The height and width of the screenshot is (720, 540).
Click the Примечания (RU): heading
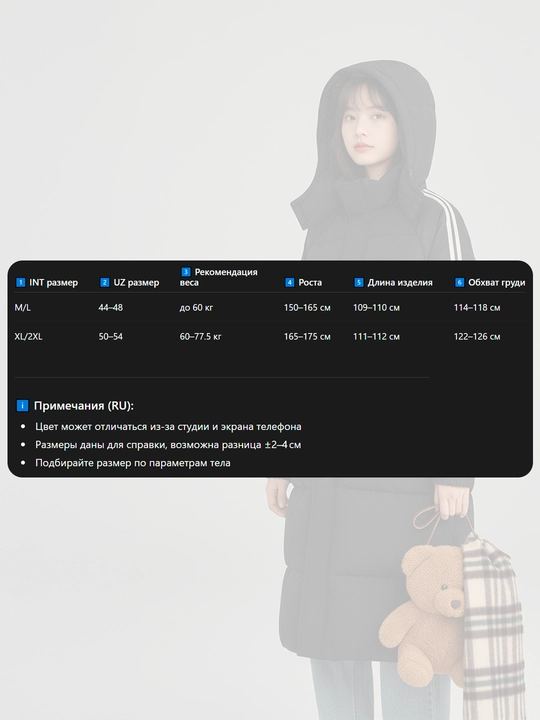click(x=84, y=406)
